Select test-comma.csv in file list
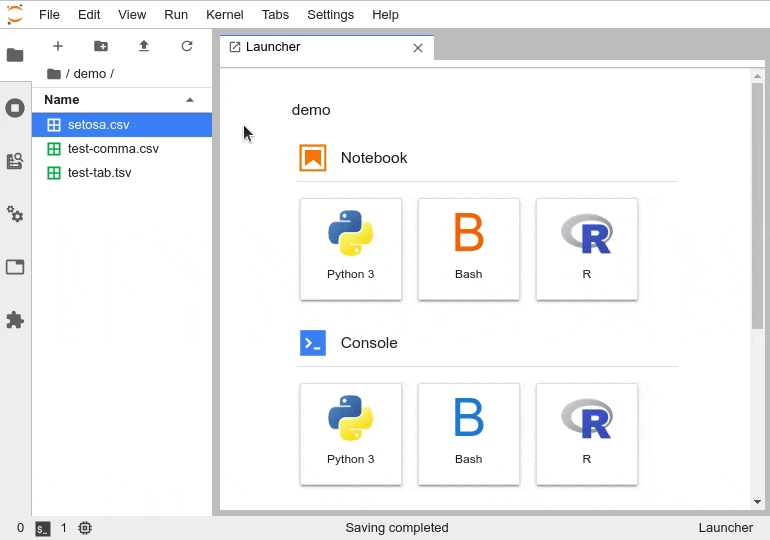Viewport: 770px width, 540px height. (113, 149)
